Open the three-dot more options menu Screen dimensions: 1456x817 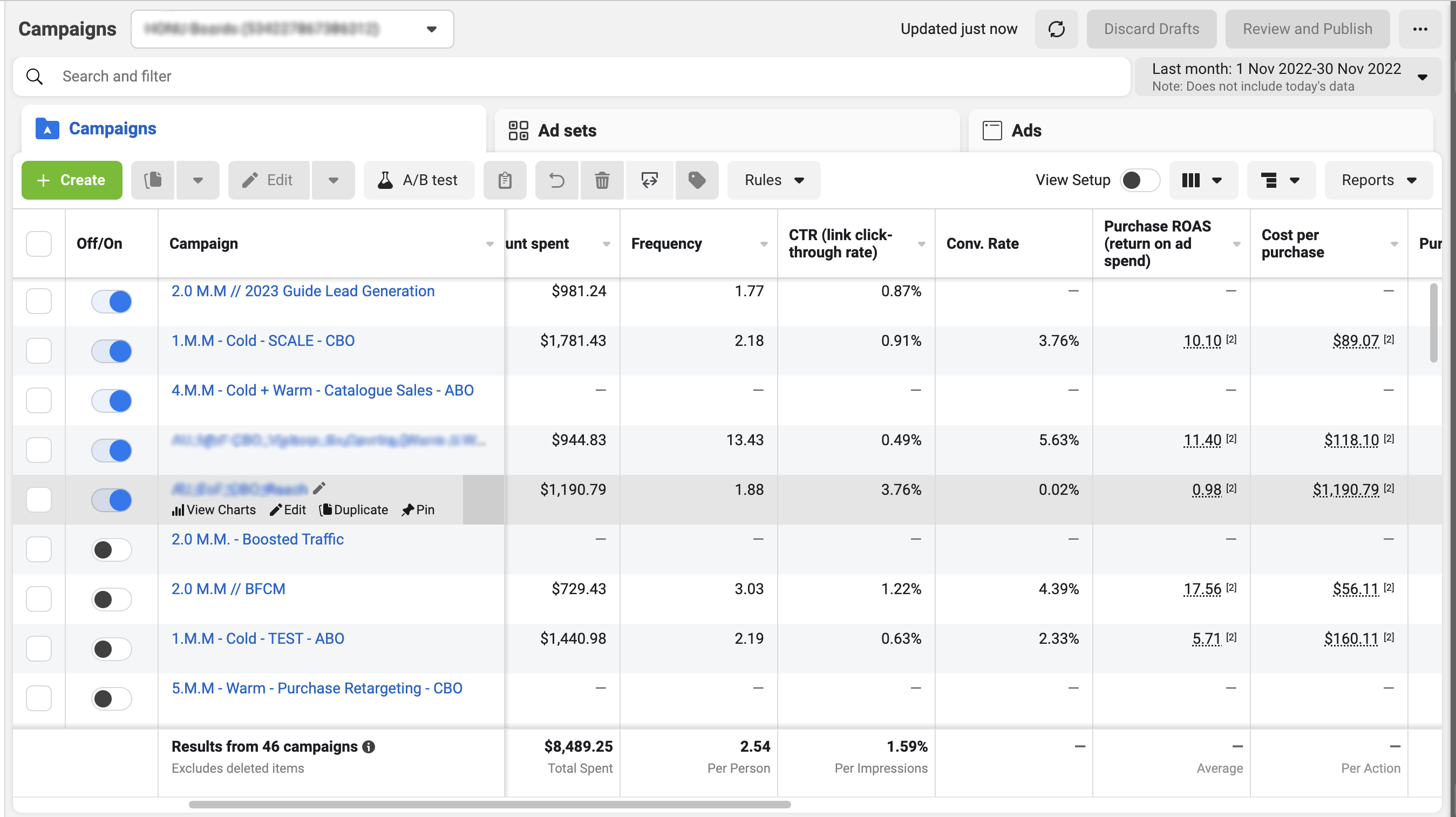coord(1420,29)
